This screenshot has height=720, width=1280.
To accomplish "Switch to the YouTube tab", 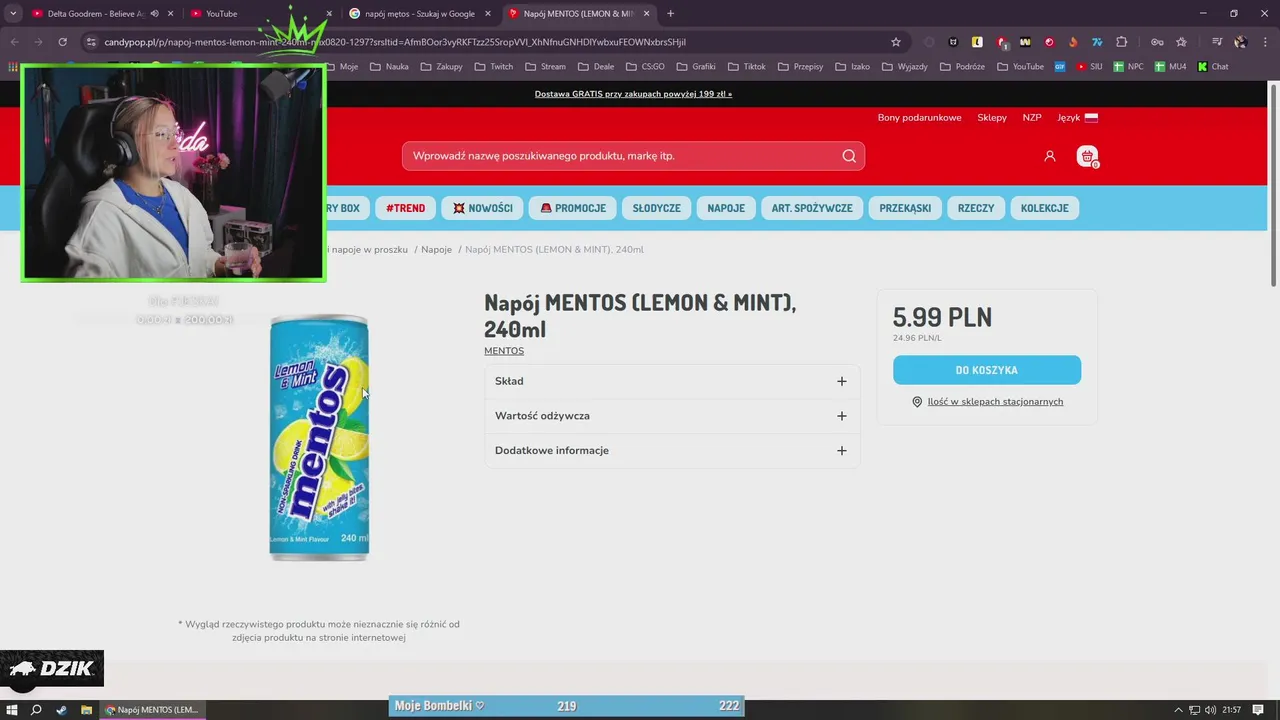I will pos(255,13).
